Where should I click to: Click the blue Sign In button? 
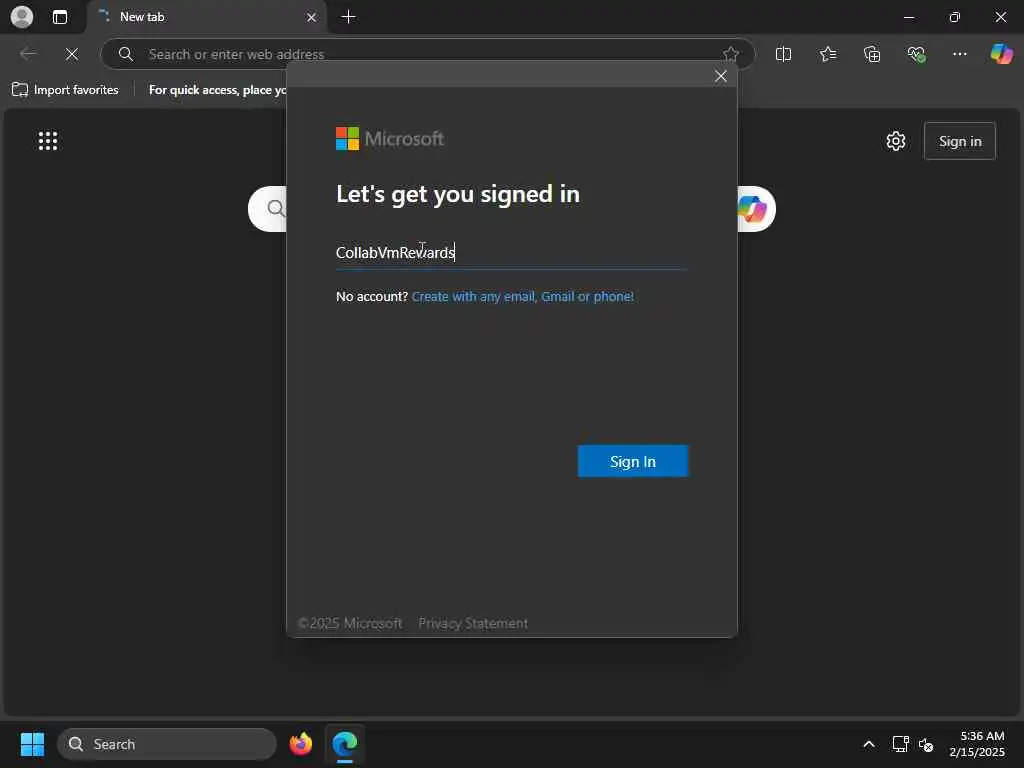(633, 461)
